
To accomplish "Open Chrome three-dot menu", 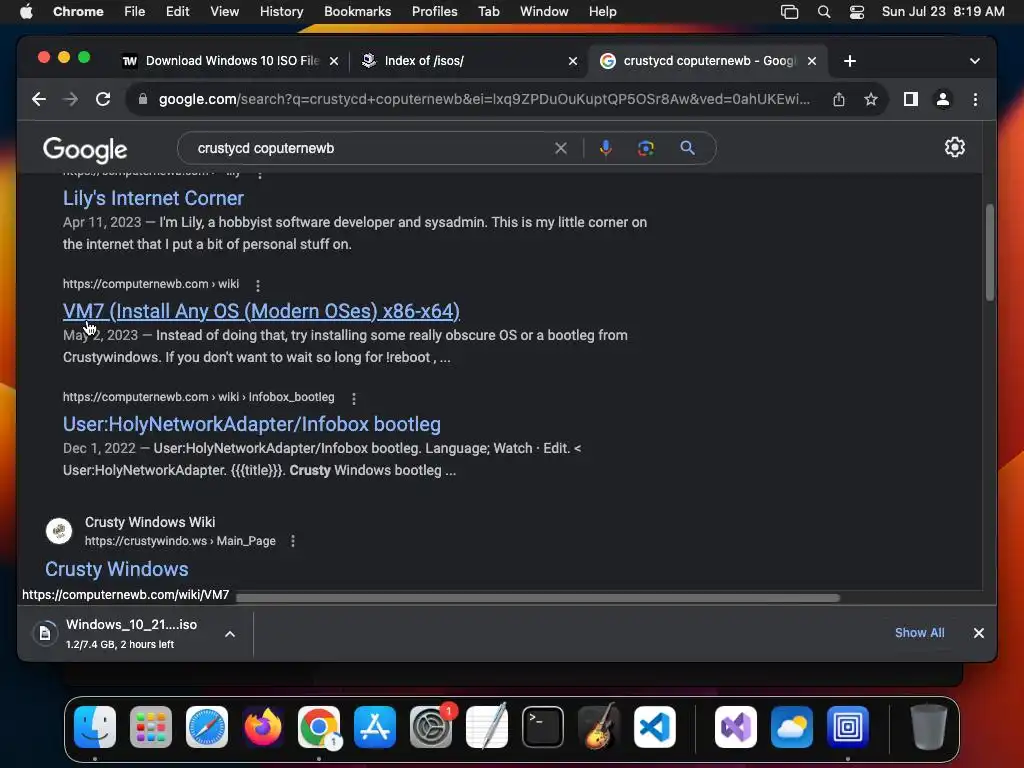I will tap(975, 99).
